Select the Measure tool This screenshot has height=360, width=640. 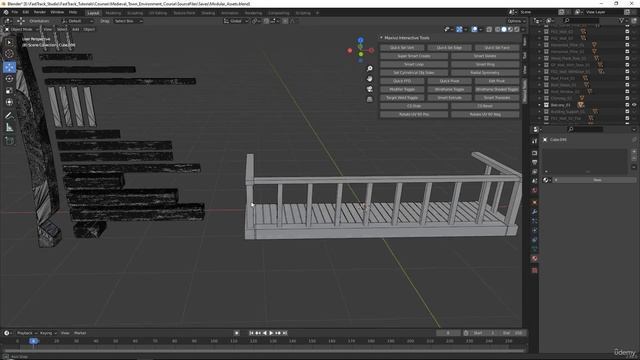pyautogui.click(x=9, y=128)
